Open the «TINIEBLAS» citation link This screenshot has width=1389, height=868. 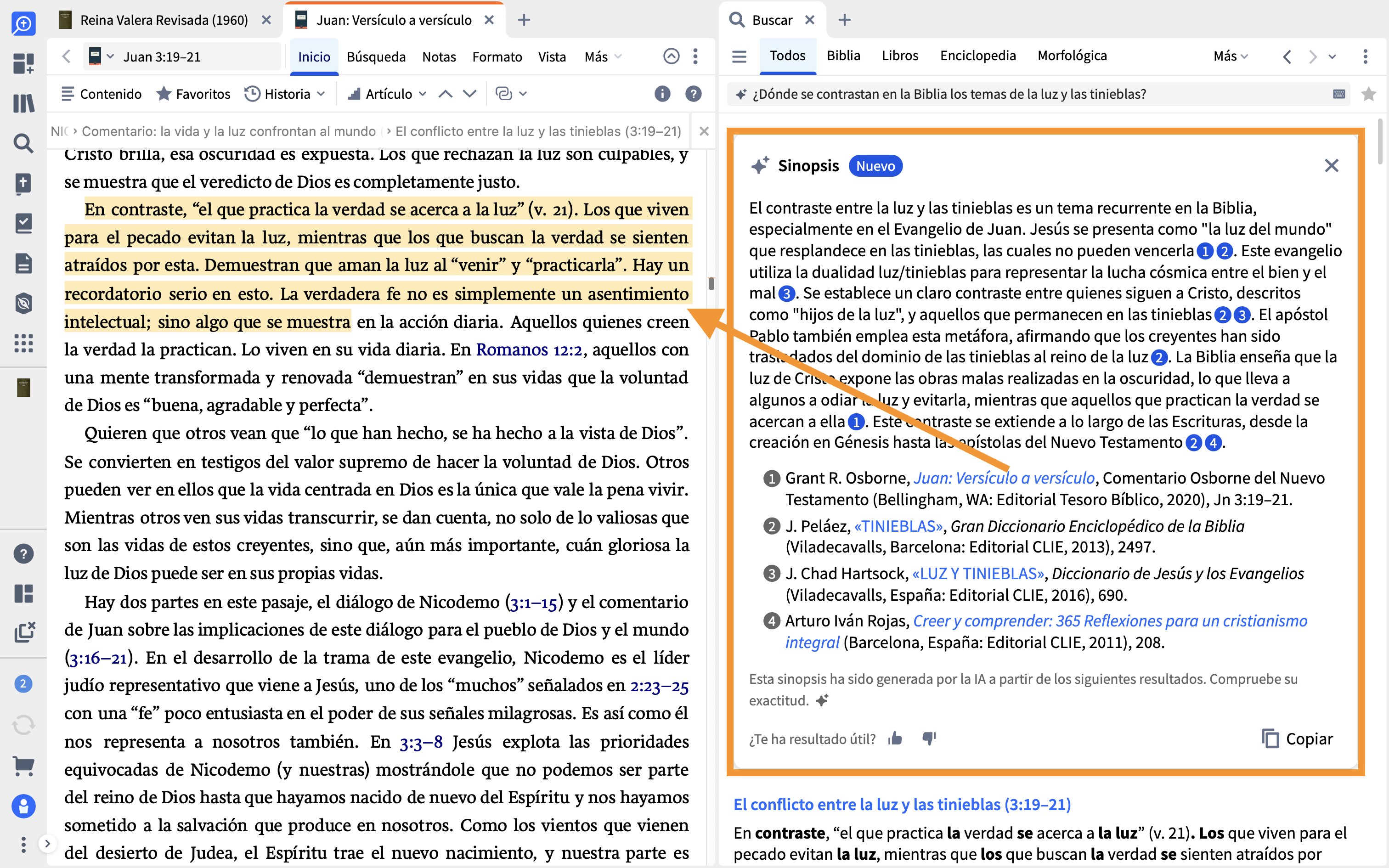tap(898, 526)
